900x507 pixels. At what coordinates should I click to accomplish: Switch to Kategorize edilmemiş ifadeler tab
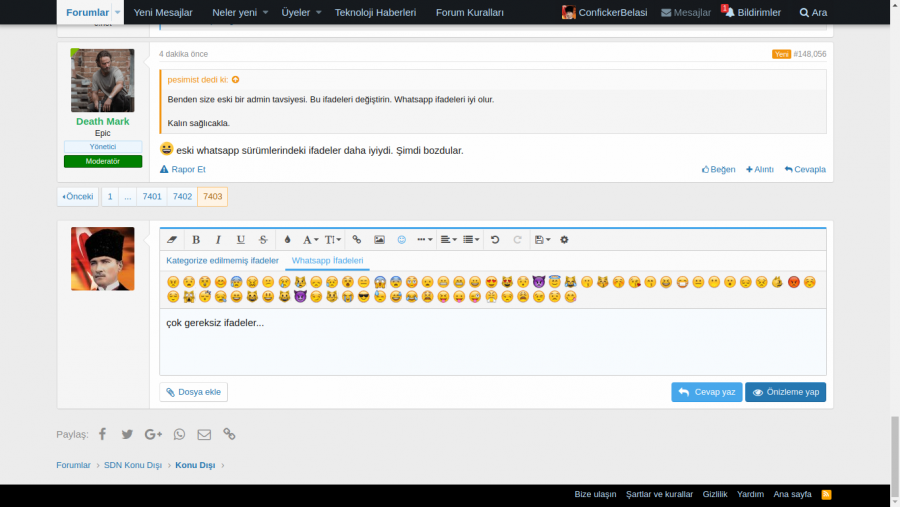pos(222,260)
